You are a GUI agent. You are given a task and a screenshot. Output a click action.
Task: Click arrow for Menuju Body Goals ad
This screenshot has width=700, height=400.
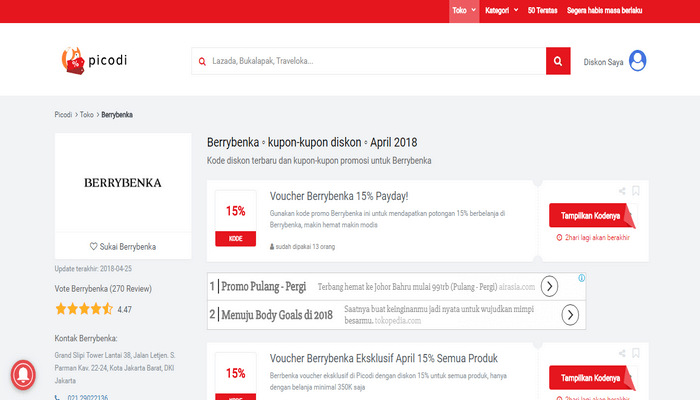(x=570, y=315)
